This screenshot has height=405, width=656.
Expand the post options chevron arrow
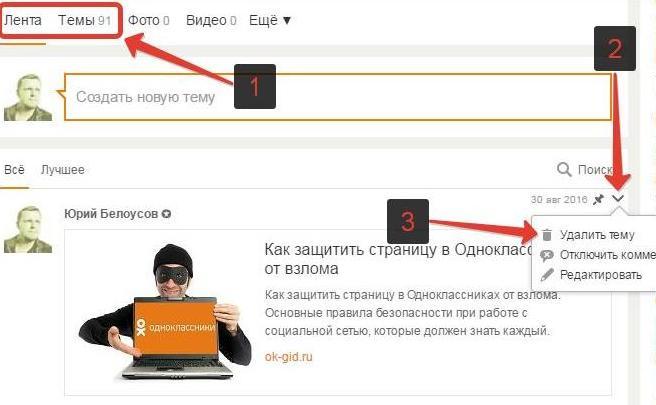618,198
